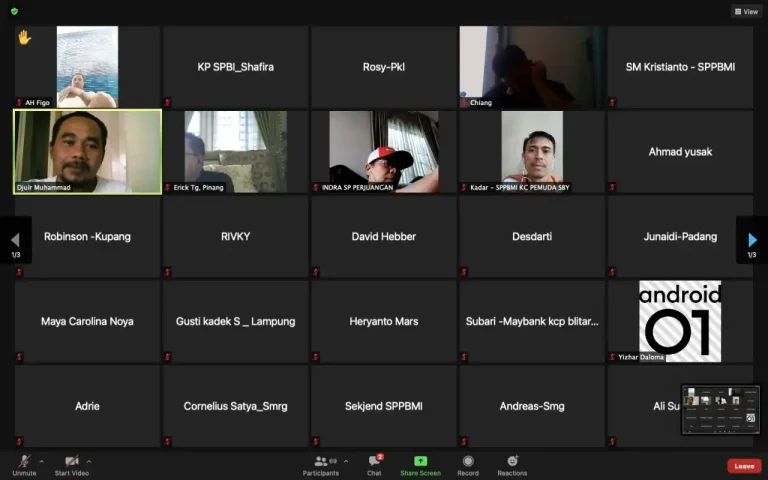Image resolution: width=768 pixels, height=480 pixels.
Task: Click the raised hand icon on AH Figo
Action: click(24, 38)
